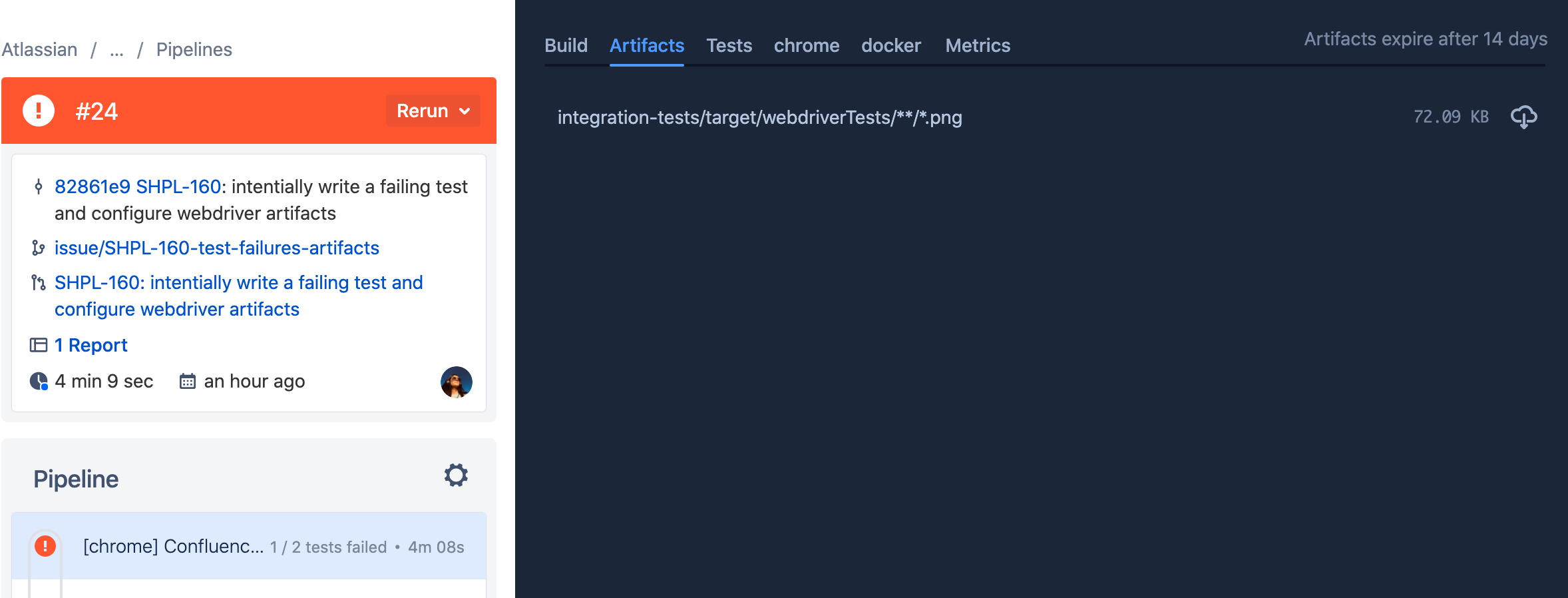Click the commit icon next to 82861e9
This screenshot has width=1568, height=598.
coord(39,186)
